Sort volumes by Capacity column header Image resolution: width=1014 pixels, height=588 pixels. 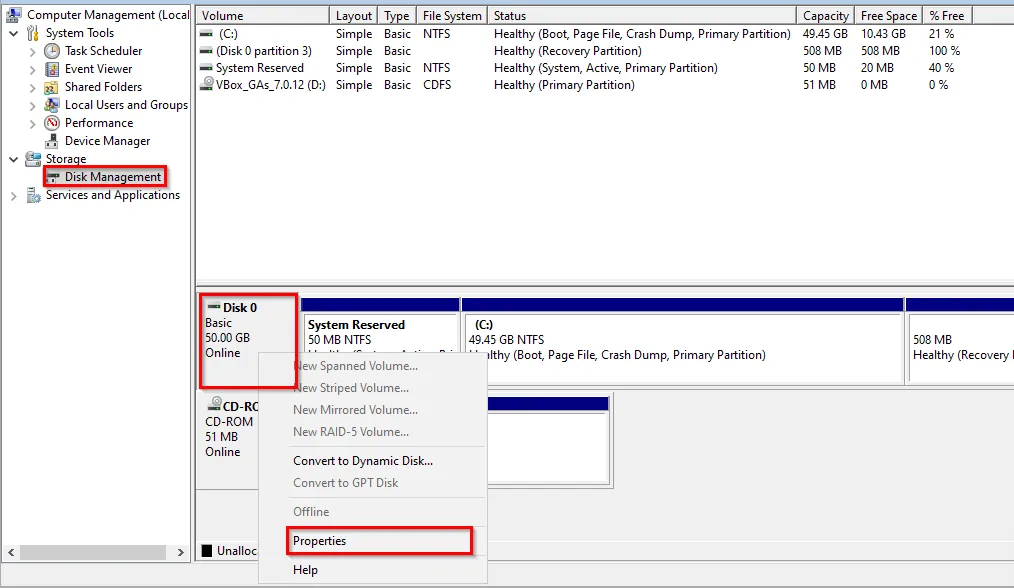tap(826, 16)
